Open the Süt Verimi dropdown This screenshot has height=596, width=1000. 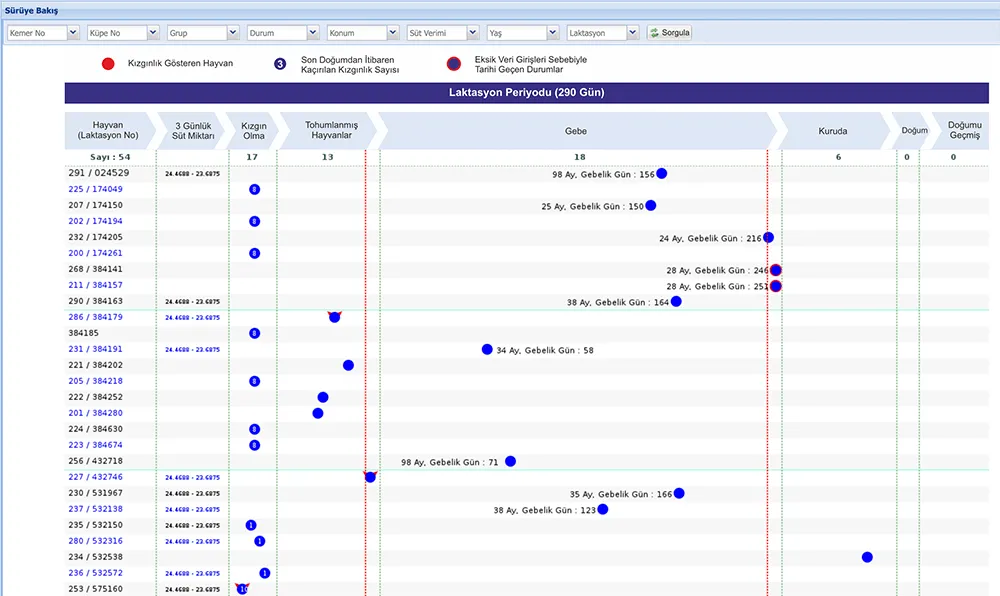coord(443,33)
